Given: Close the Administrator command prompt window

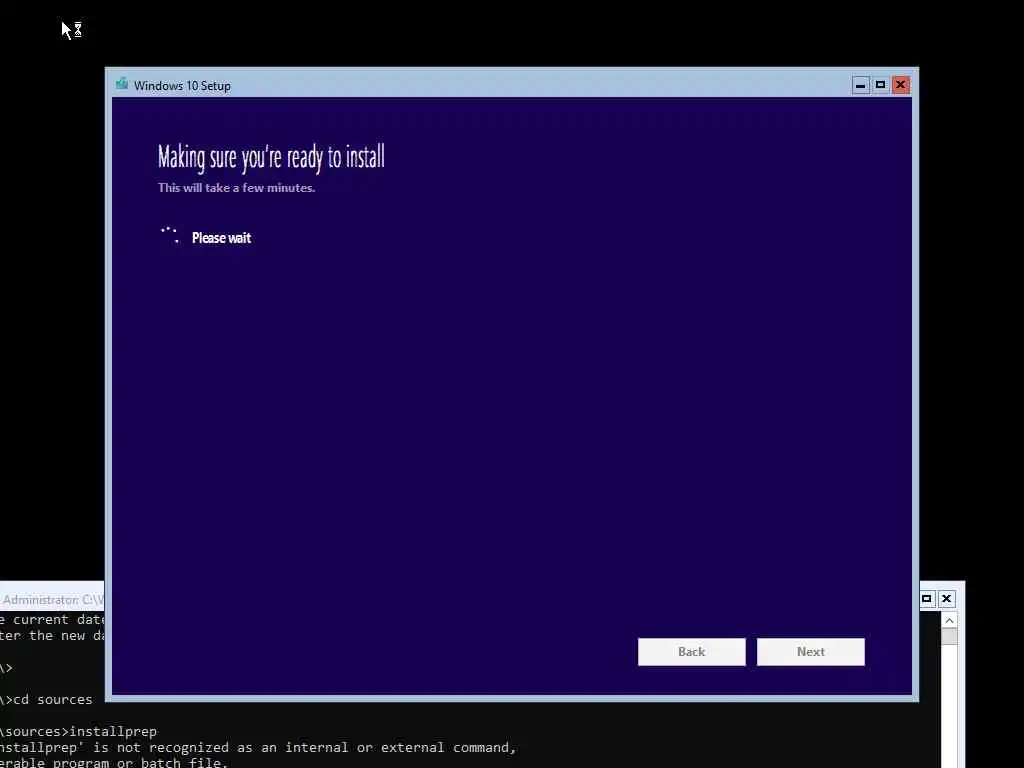Looking at the screenshot, I should 946,598.
